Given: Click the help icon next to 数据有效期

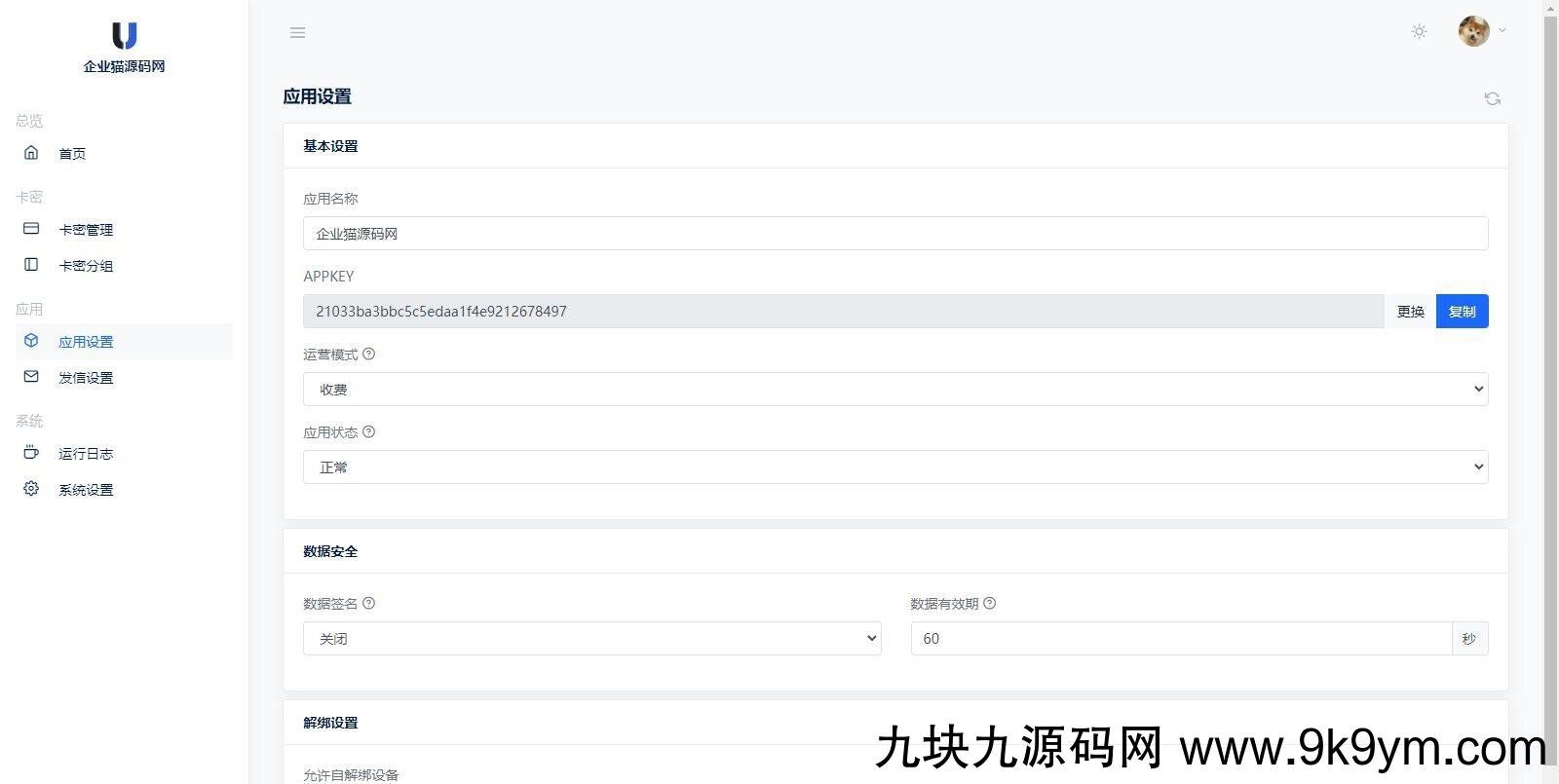Looking at the screenshot, I should (990, 604).
